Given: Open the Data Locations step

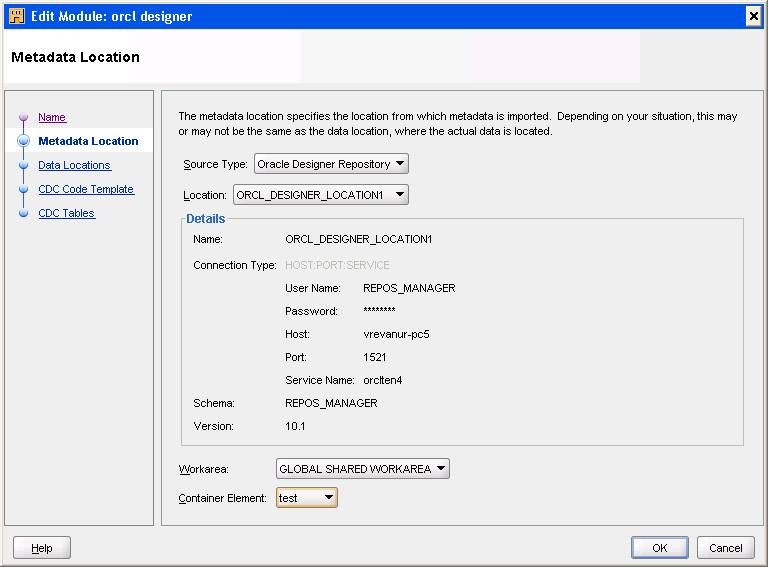Looking at the screenshot, I should 74,166.
